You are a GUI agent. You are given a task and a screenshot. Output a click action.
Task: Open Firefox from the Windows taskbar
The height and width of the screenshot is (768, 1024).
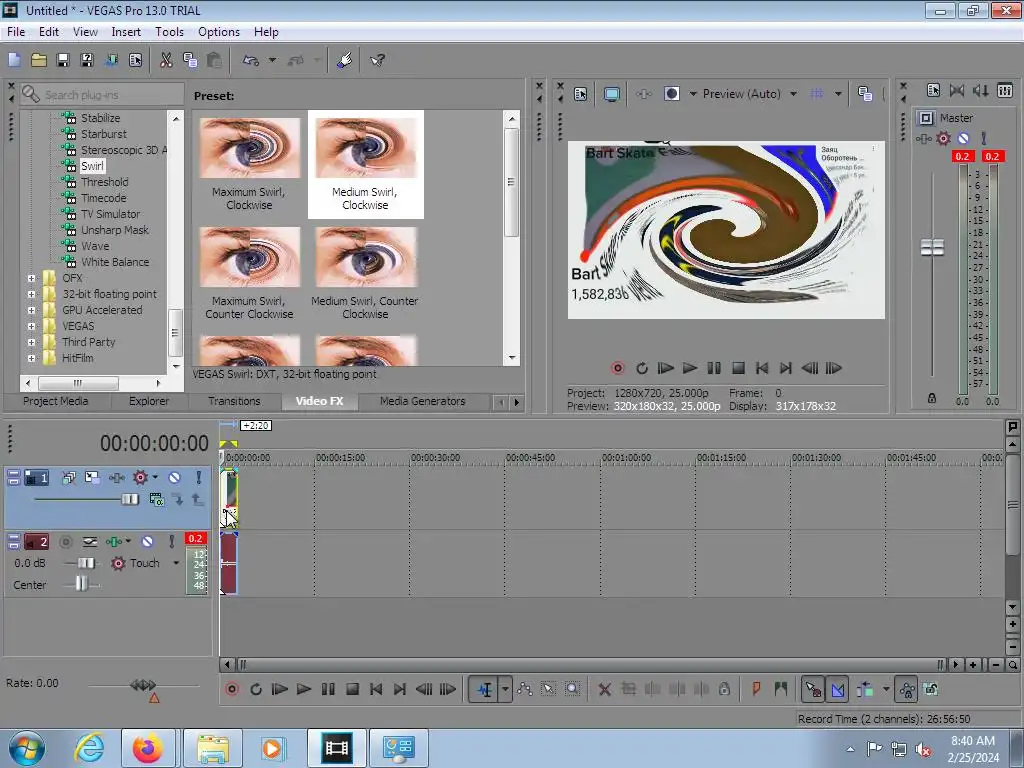coord(148,748)
